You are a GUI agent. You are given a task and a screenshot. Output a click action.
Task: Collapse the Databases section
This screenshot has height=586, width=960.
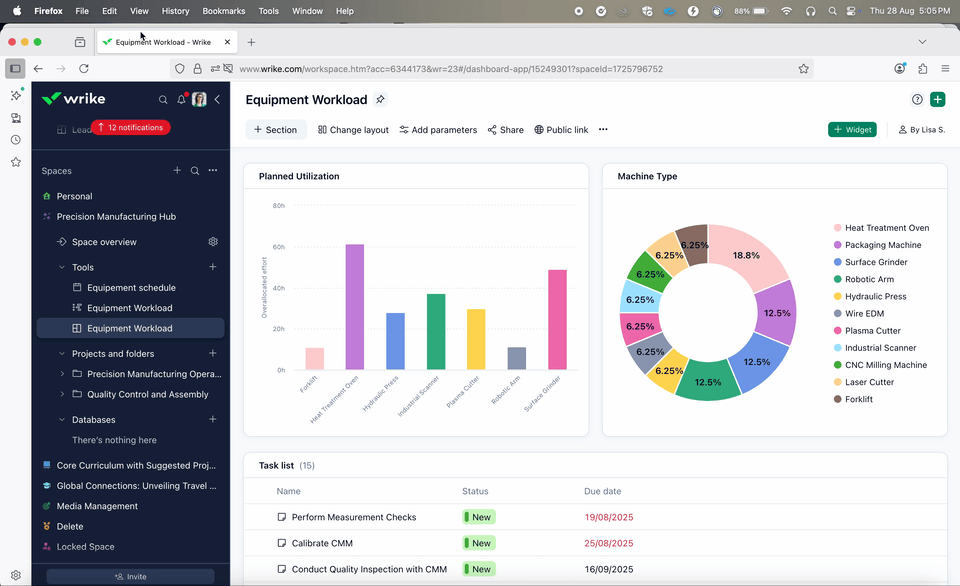click(62, 420)
